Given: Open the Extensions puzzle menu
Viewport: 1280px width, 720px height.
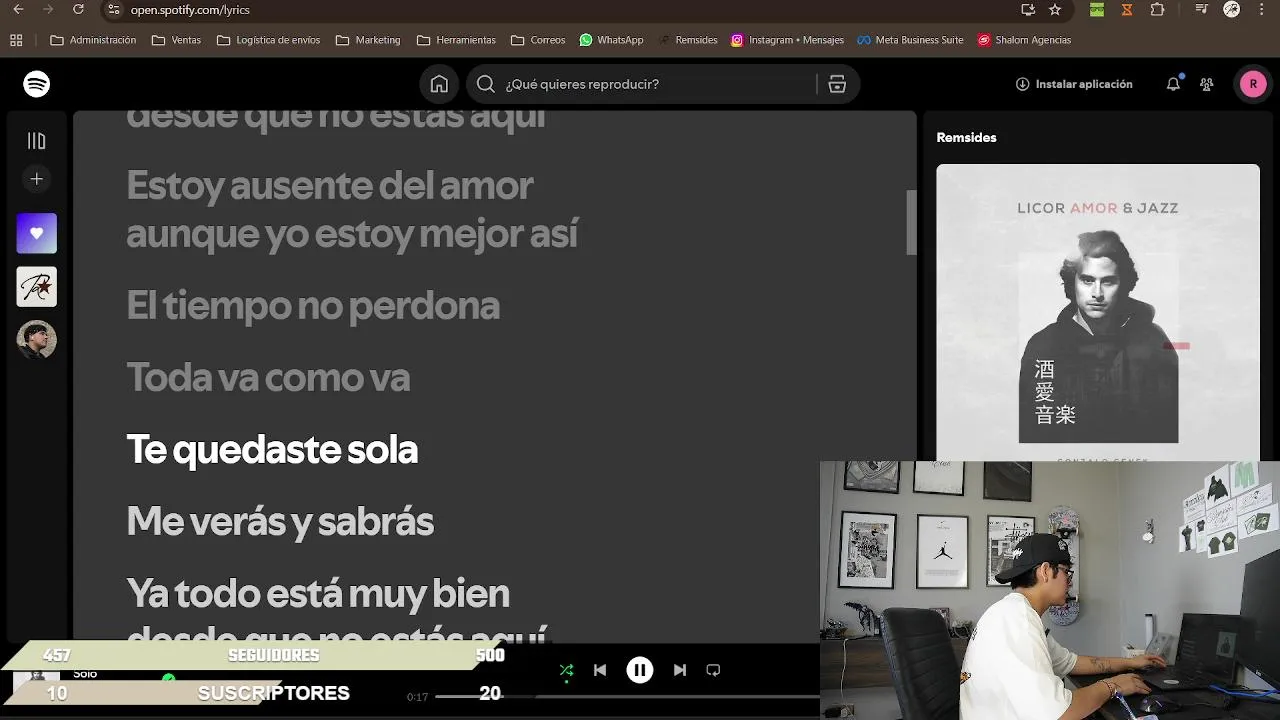Looking at the screenshot, I should tap(1157, 10).
